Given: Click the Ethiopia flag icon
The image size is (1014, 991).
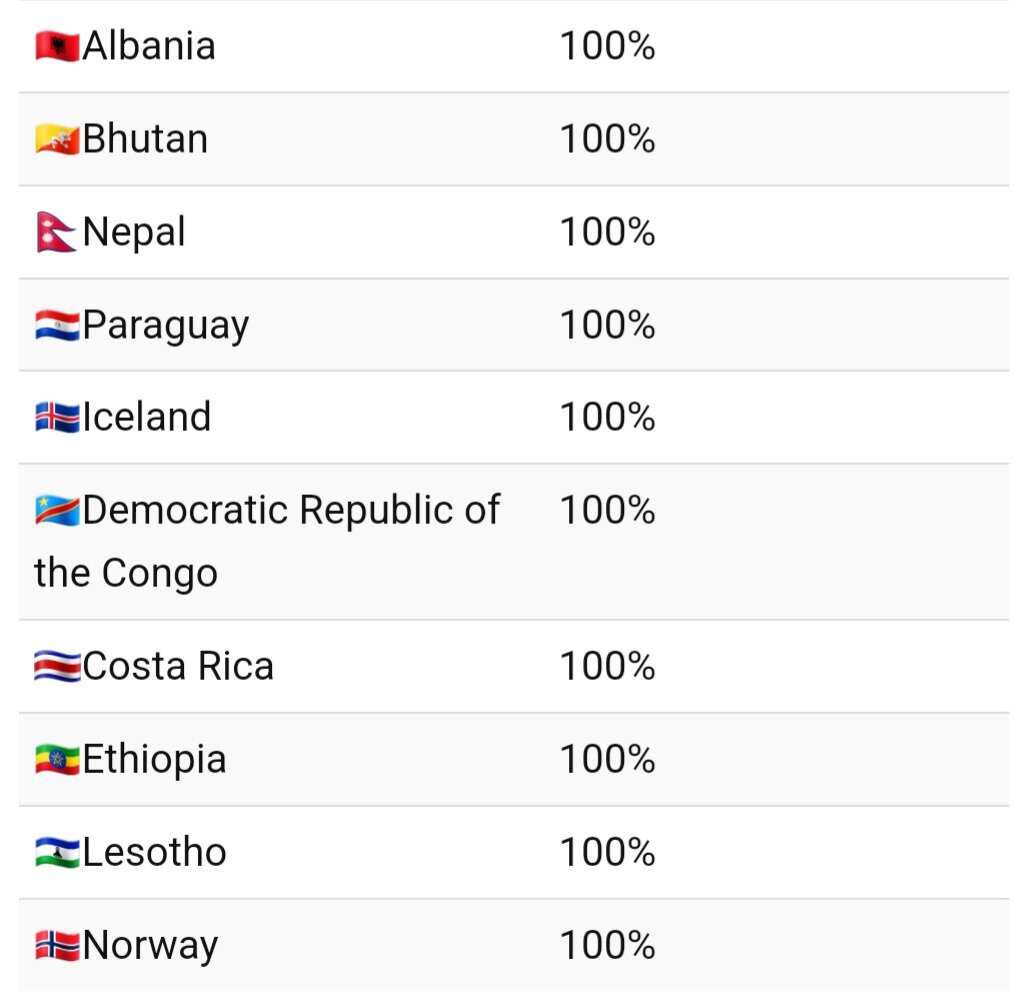Looking at the screenshot, I should tap(57, 759).
